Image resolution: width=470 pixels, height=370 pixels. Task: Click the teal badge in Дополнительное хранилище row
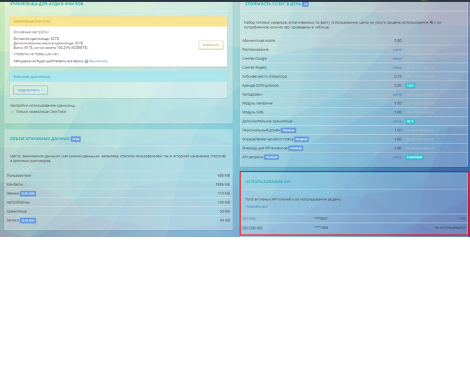click(410, 121)
